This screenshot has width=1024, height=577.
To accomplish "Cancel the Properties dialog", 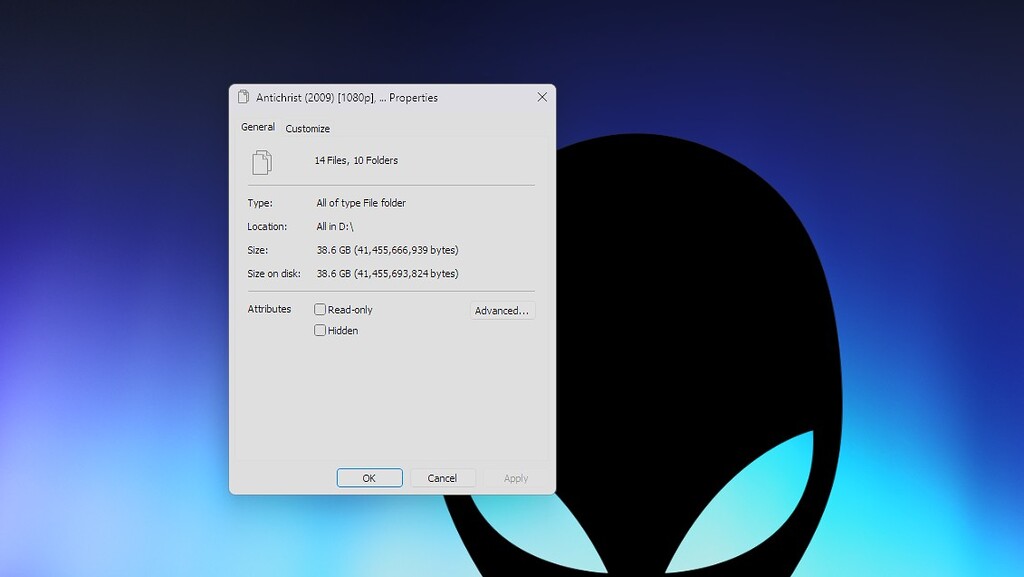I will (x=442, y=478).
